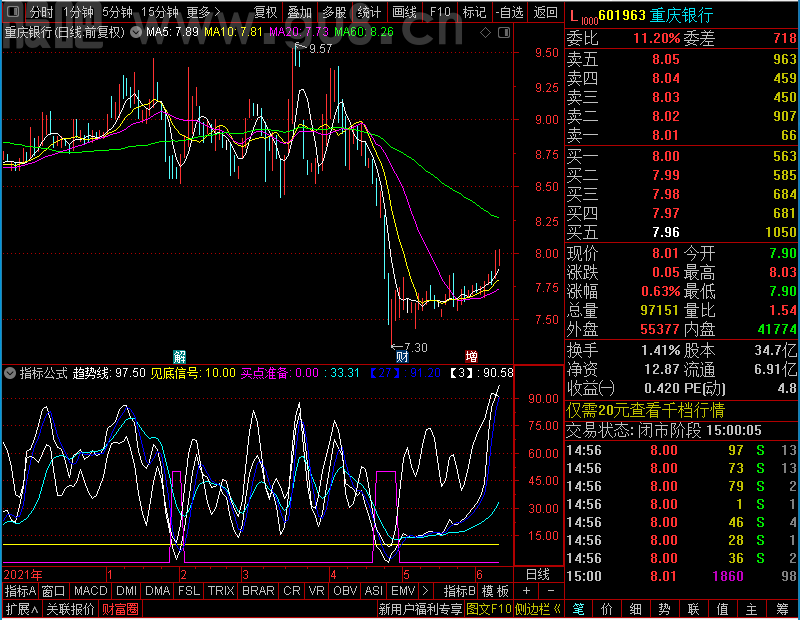800x620 pixels.
Task: Show more indicators with > arrow
Action: (425, 591)
